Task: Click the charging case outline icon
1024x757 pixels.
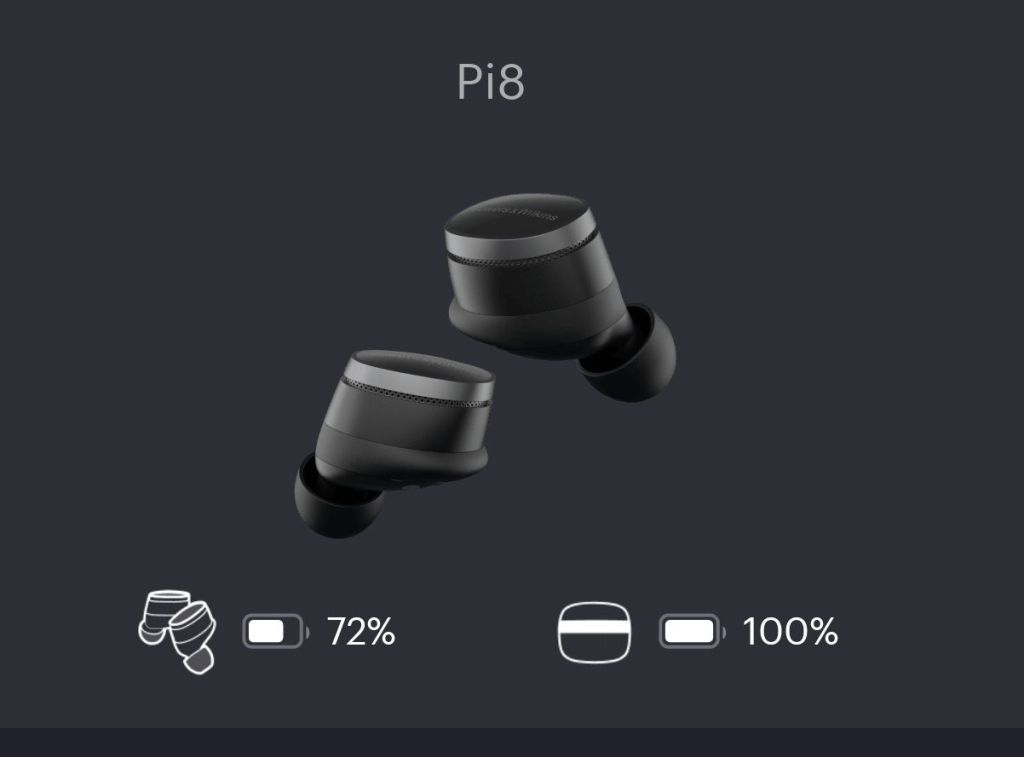Action: 594,632
